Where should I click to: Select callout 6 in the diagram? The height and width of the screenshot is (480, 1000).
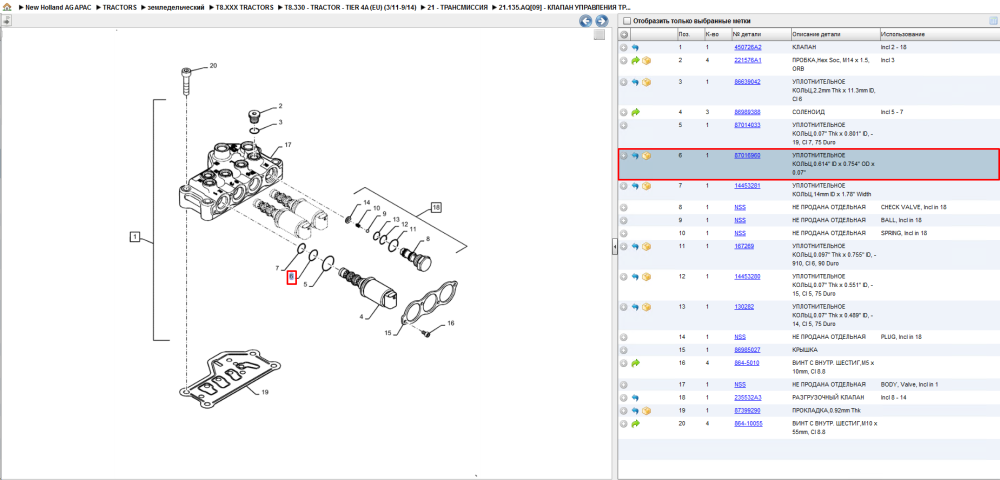[x=291, y=277]
